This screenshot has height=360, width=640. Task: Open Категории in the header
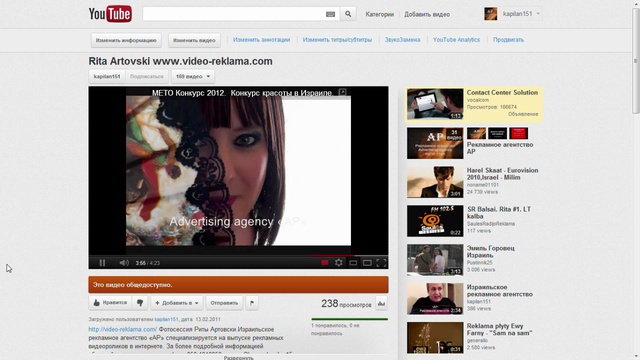(x=380, y=14)
